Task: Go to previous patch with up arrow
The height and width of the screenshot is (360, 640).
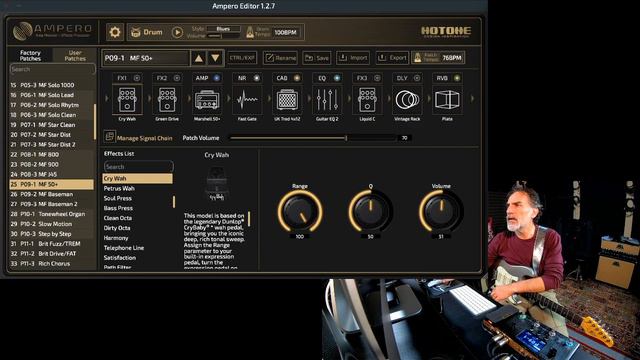Action: pos(199,58)
